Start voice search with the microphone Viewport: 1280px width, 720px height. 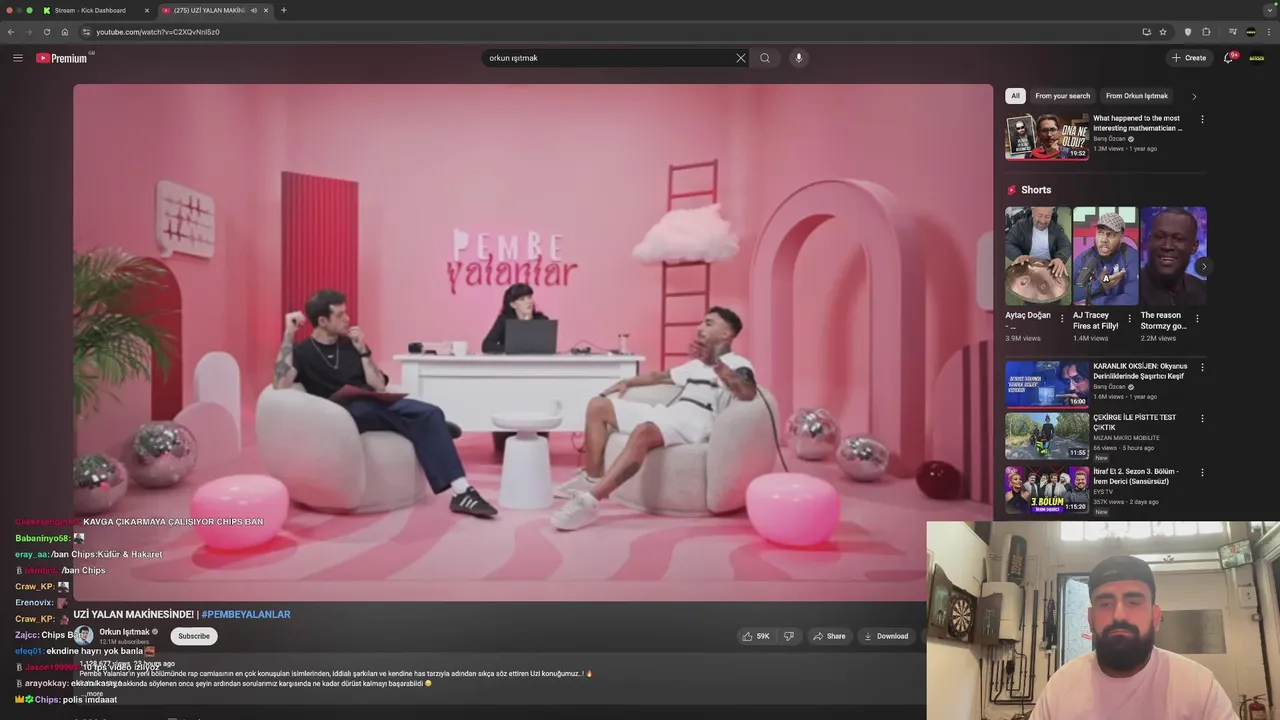pyautogui.click(x=798, y=58)
